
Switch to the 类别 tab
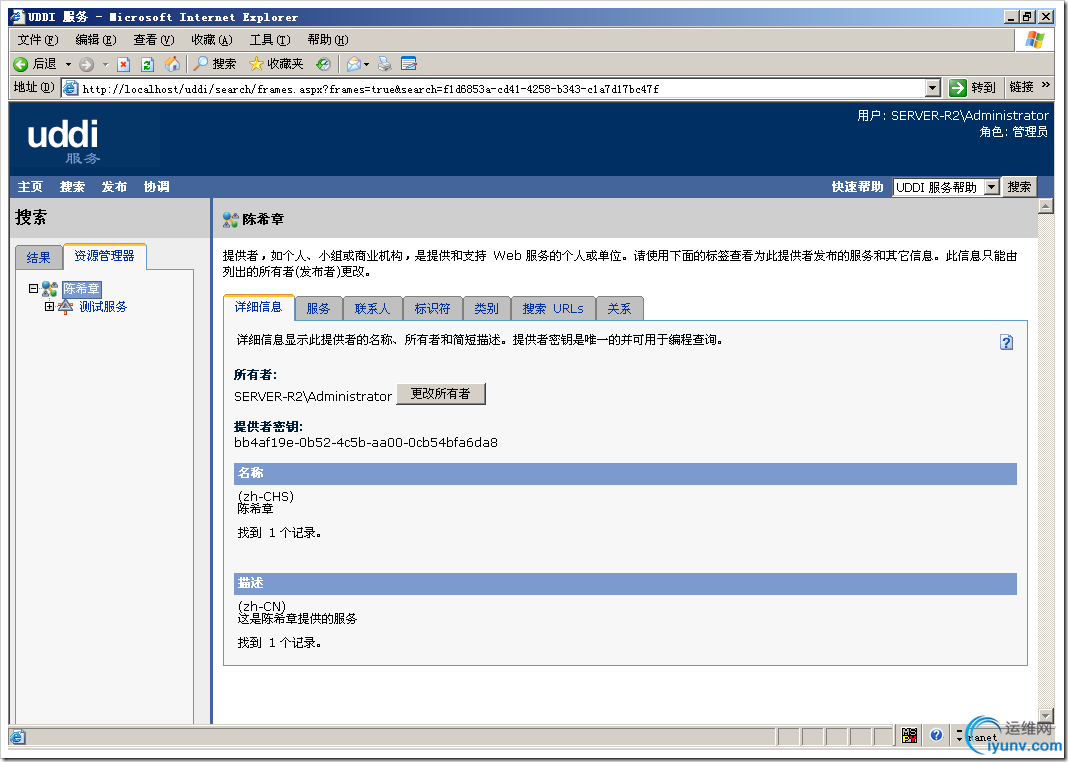click(x=486, y=308)
